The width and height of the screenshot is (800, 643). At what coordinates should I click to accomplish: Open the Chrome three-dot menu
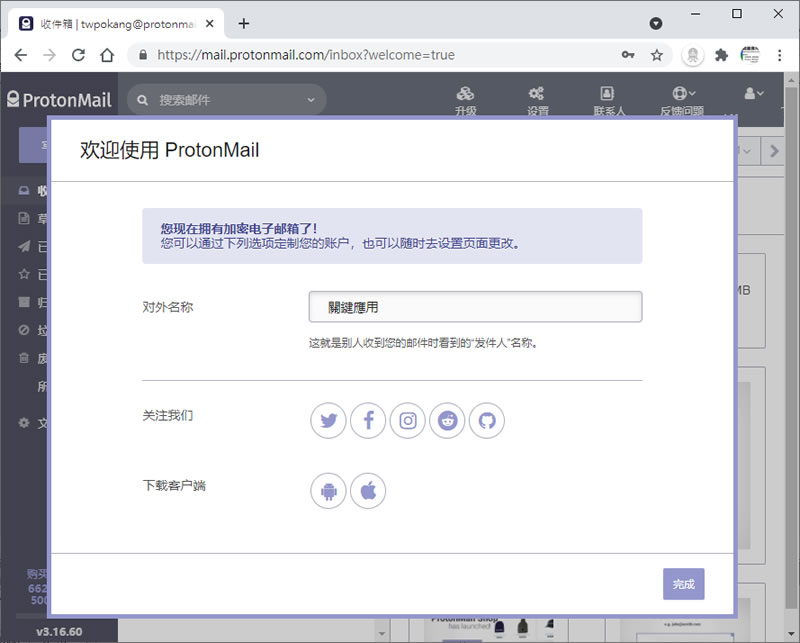coord(779,55)
